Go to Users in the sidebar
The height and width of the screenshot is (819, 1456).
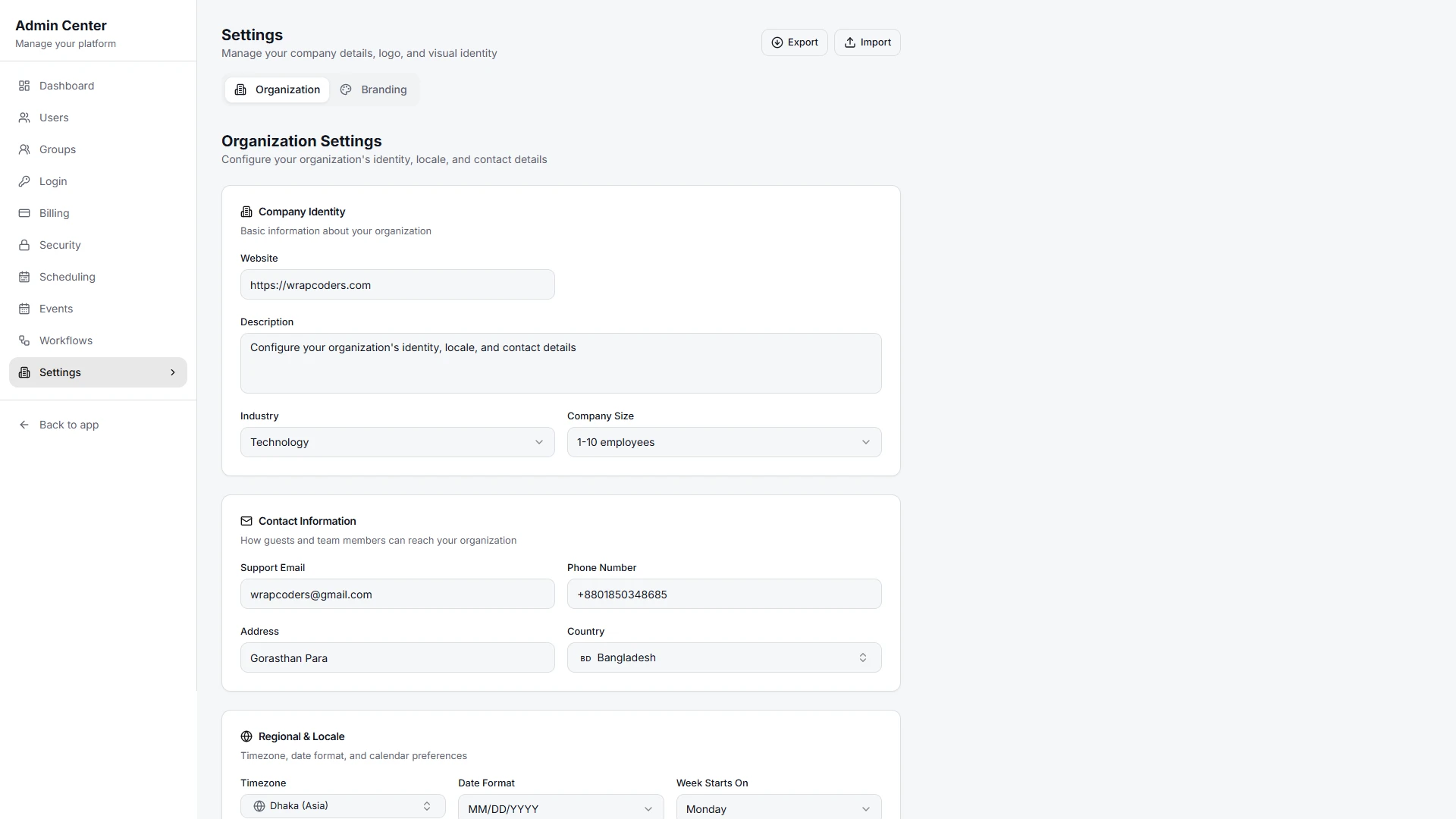tap(98, 118)
